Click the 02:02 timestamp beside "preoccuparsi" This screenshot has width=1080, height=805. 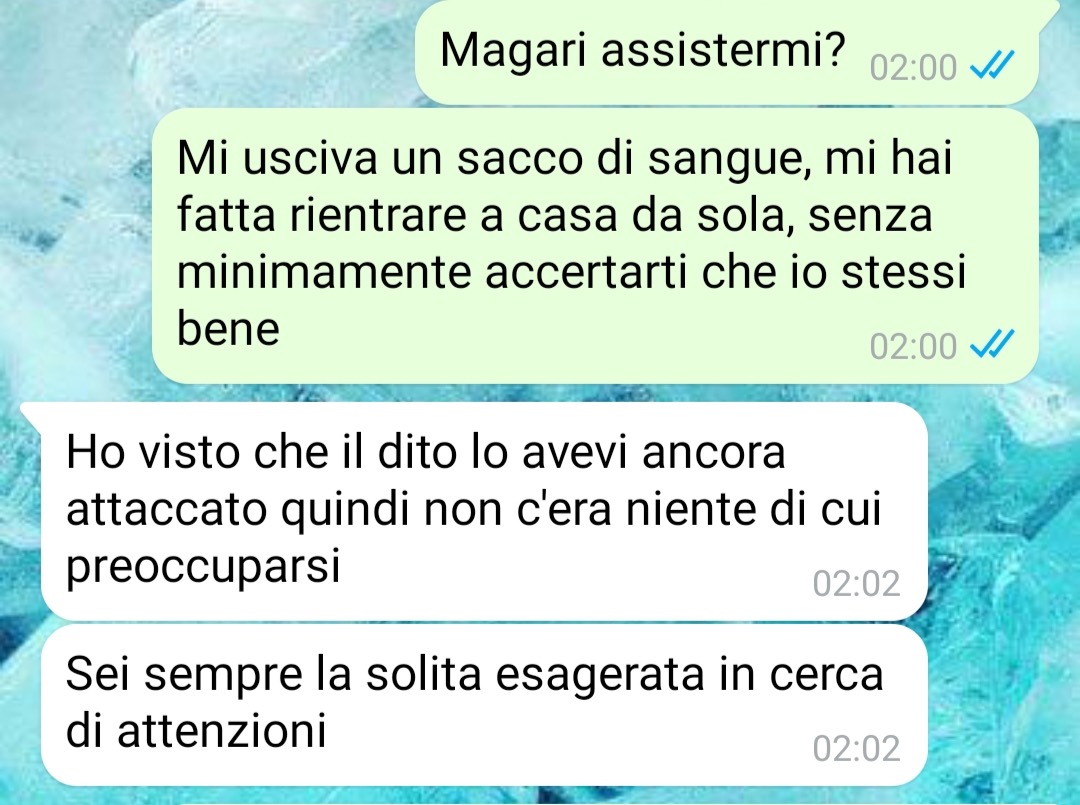pyautogui.click(x=856, y=583)
